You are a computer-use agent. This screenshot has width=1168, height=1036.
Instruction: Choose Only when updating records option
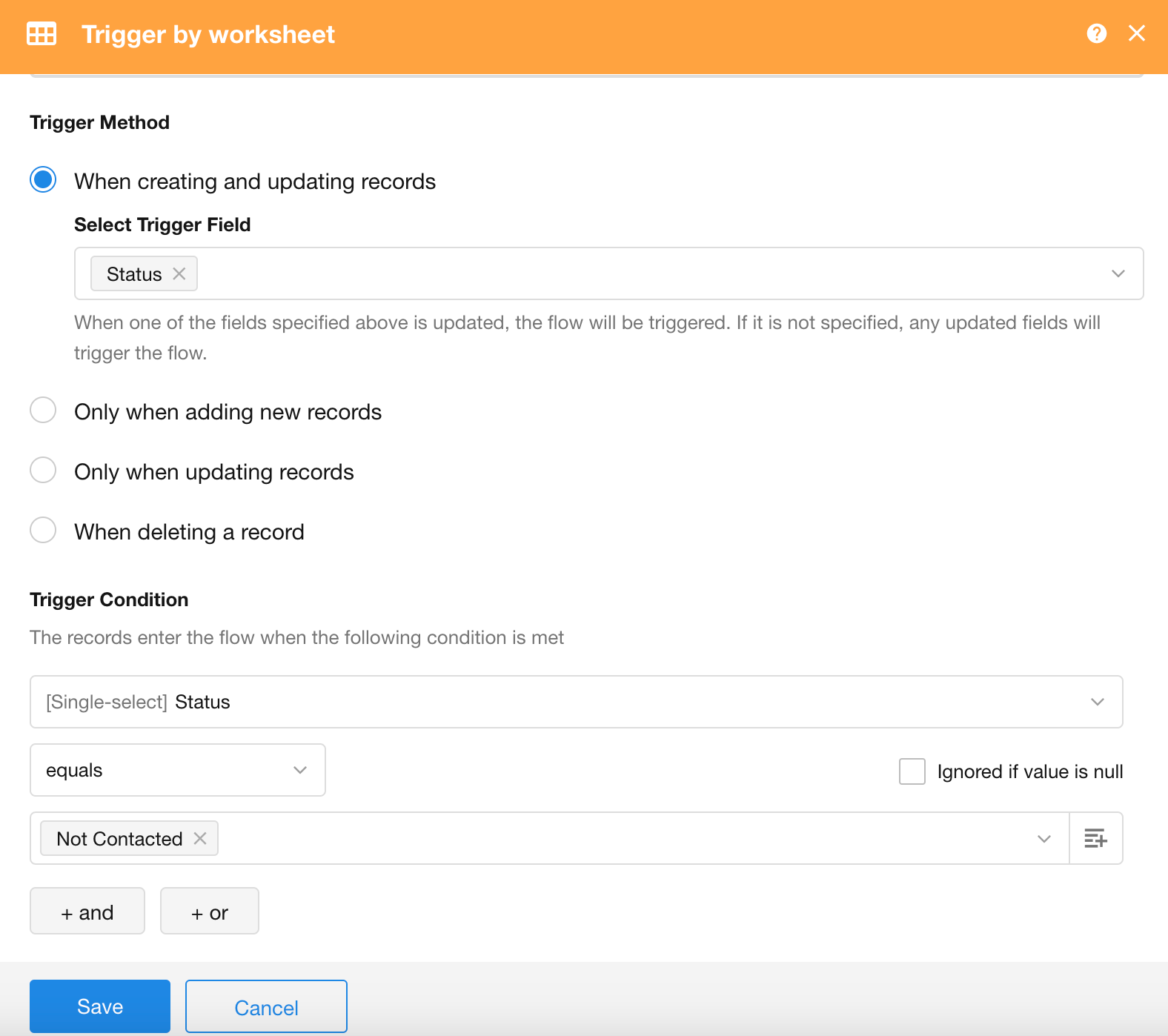(x=43, y=471)
